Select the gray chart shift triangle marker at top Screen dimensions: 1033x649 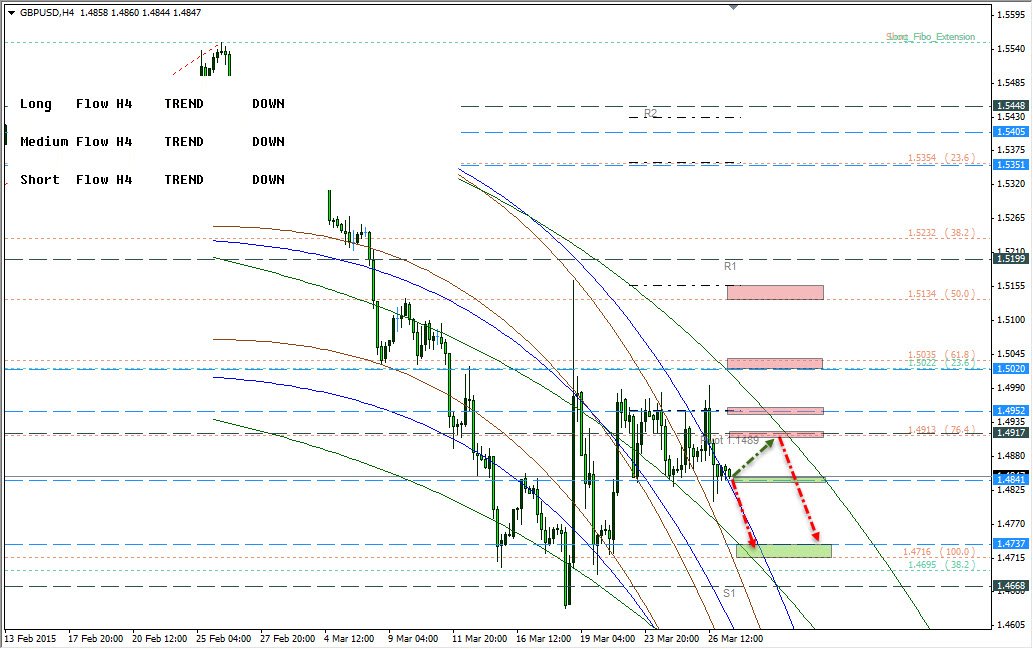click(x=733, y=7)
